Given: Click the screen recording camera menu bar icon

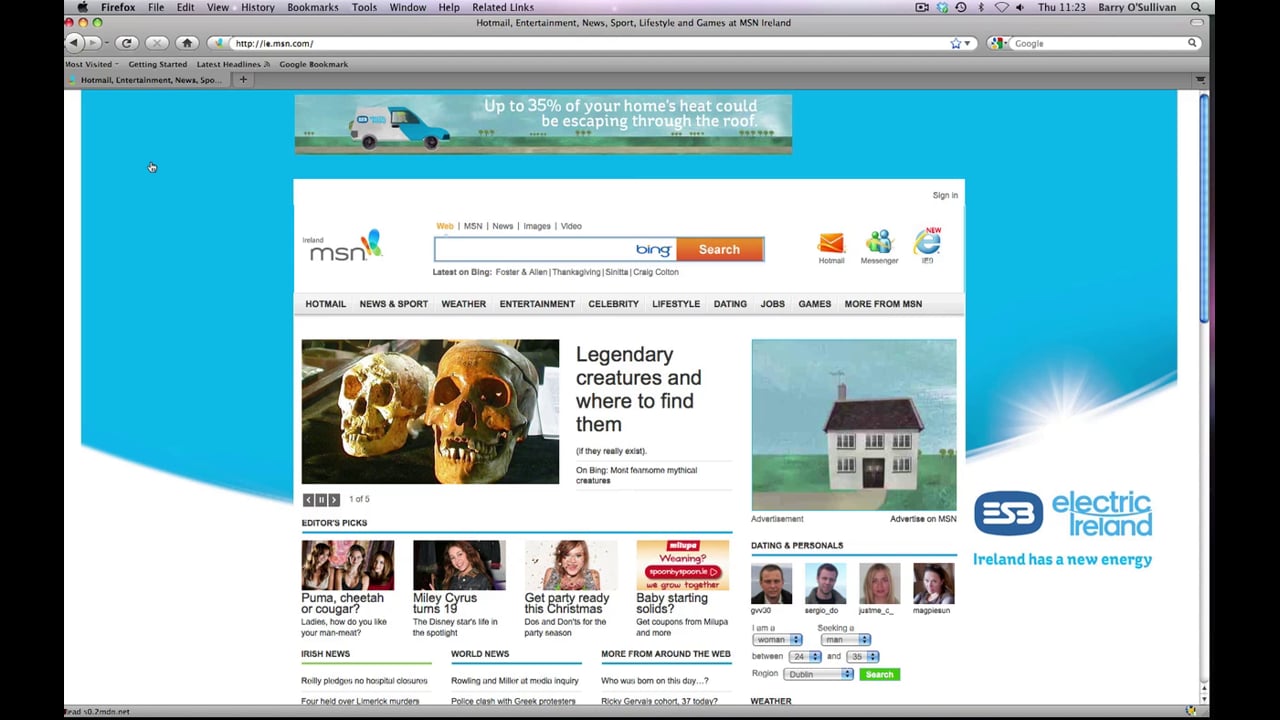Looking at the screenshot, I should (x=922, y=7).
